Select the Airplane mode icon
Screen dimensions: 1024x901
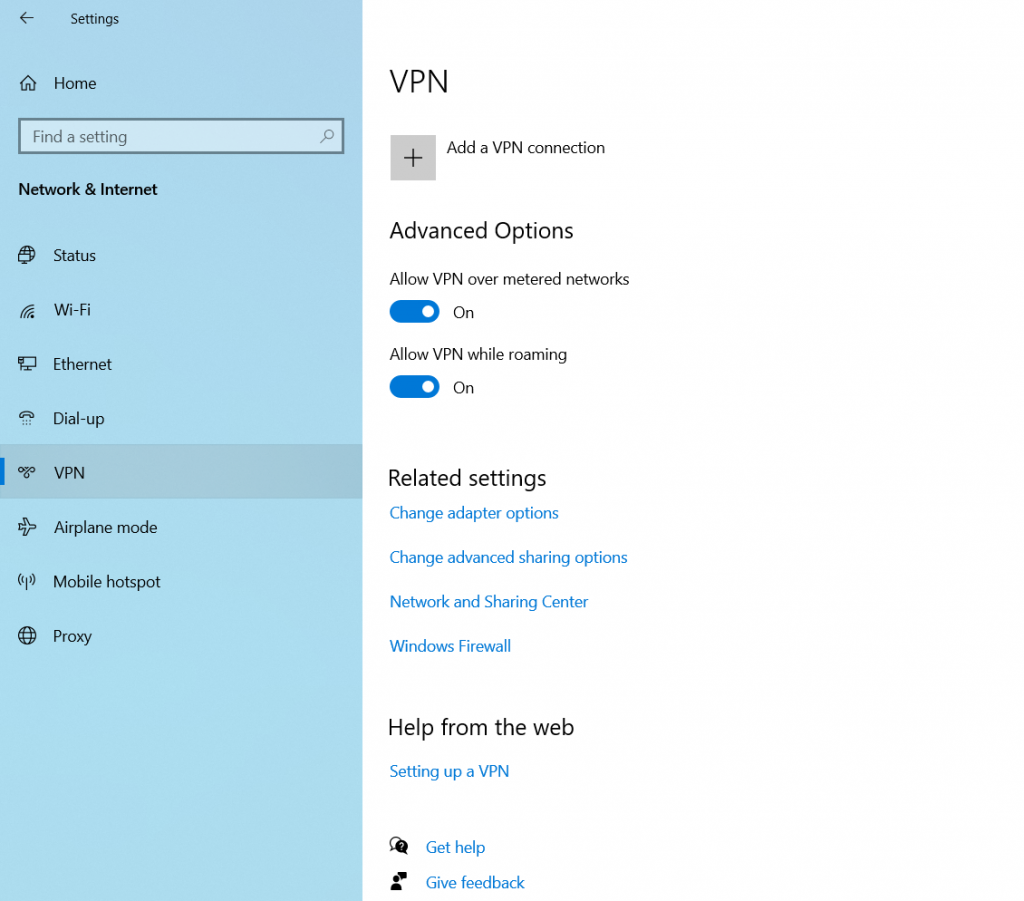tap(27, 527)
